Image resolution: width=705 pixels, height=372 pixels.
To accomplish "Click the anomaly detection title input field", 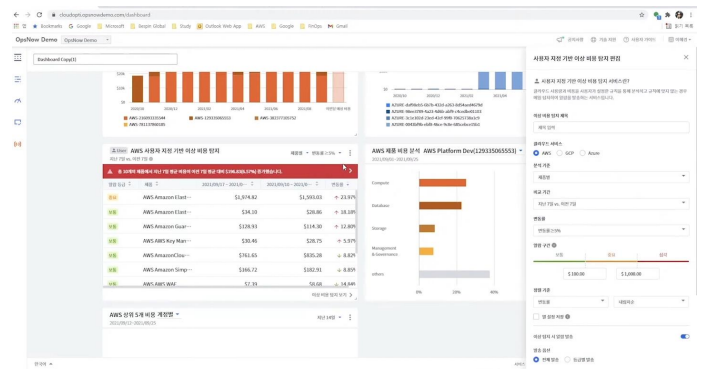I will click(611, 127).
